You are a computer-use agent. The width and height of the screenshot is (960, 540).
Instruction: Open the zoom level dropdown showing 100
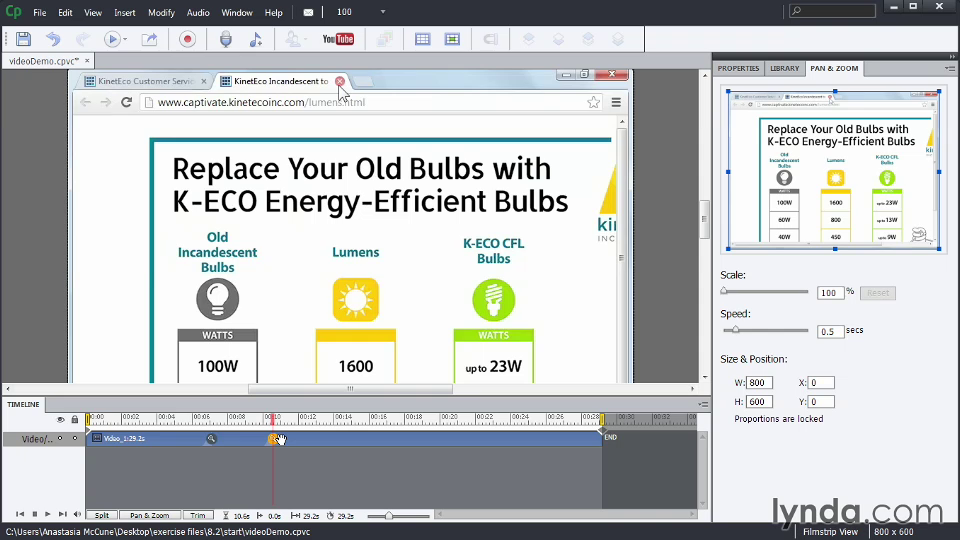click(383, 12)
